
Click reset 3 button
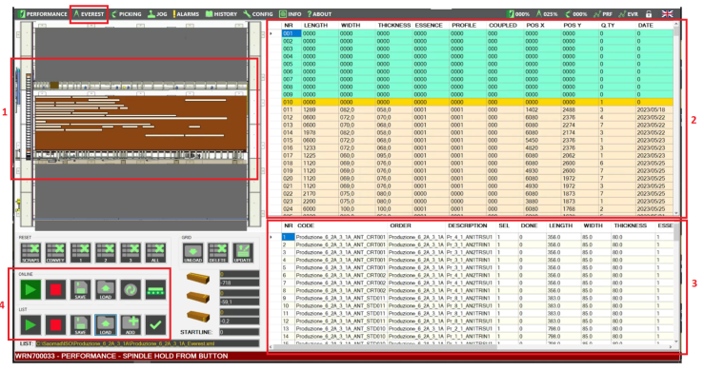tap(131, 253)
